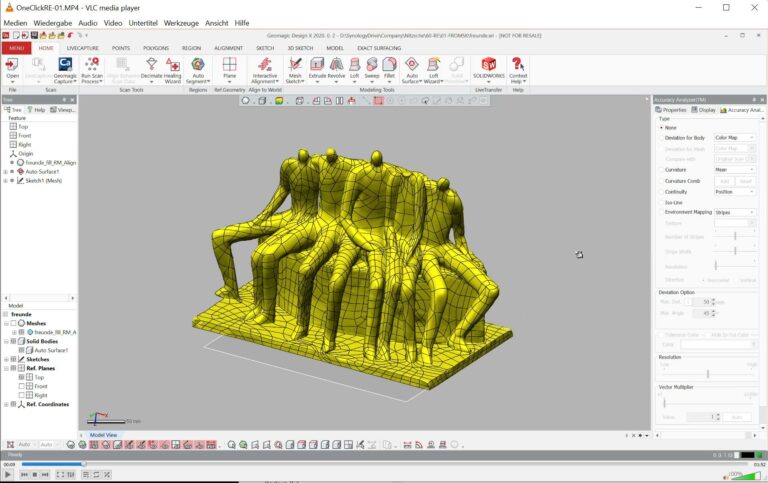The image size is (768, 483).
Task: Open Context Help
Action: [x=518, y=69]
